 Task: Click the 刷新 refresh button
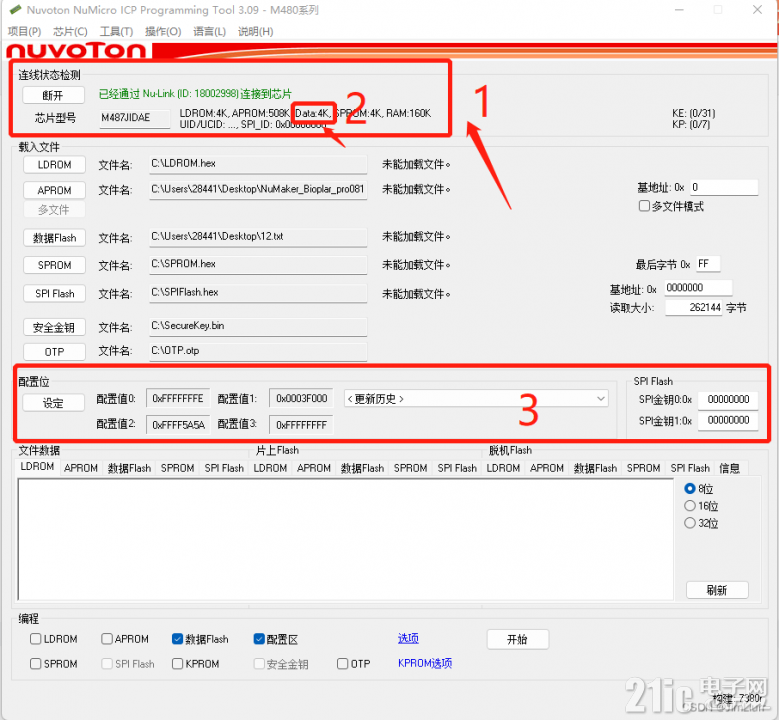[717, 590]
